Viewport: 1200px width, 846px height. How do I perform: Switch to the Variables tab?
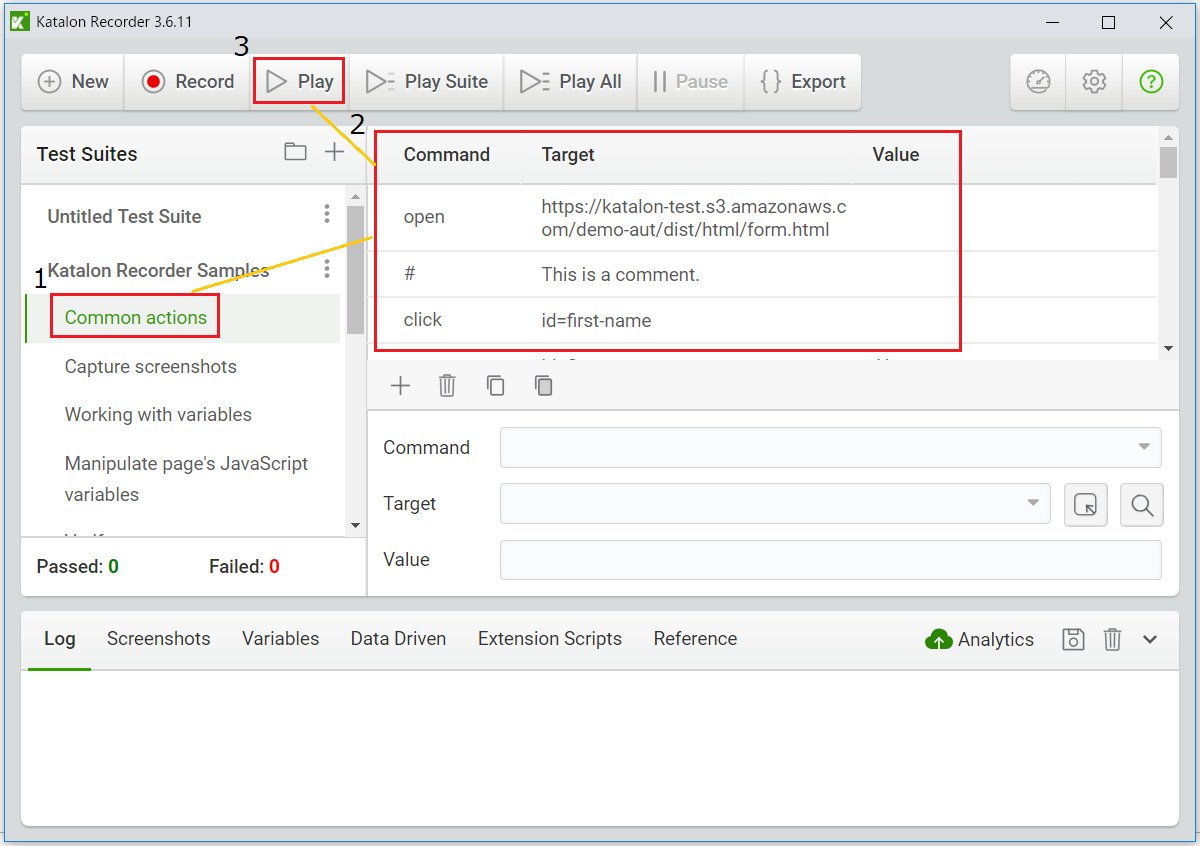[x=281, y=639]
